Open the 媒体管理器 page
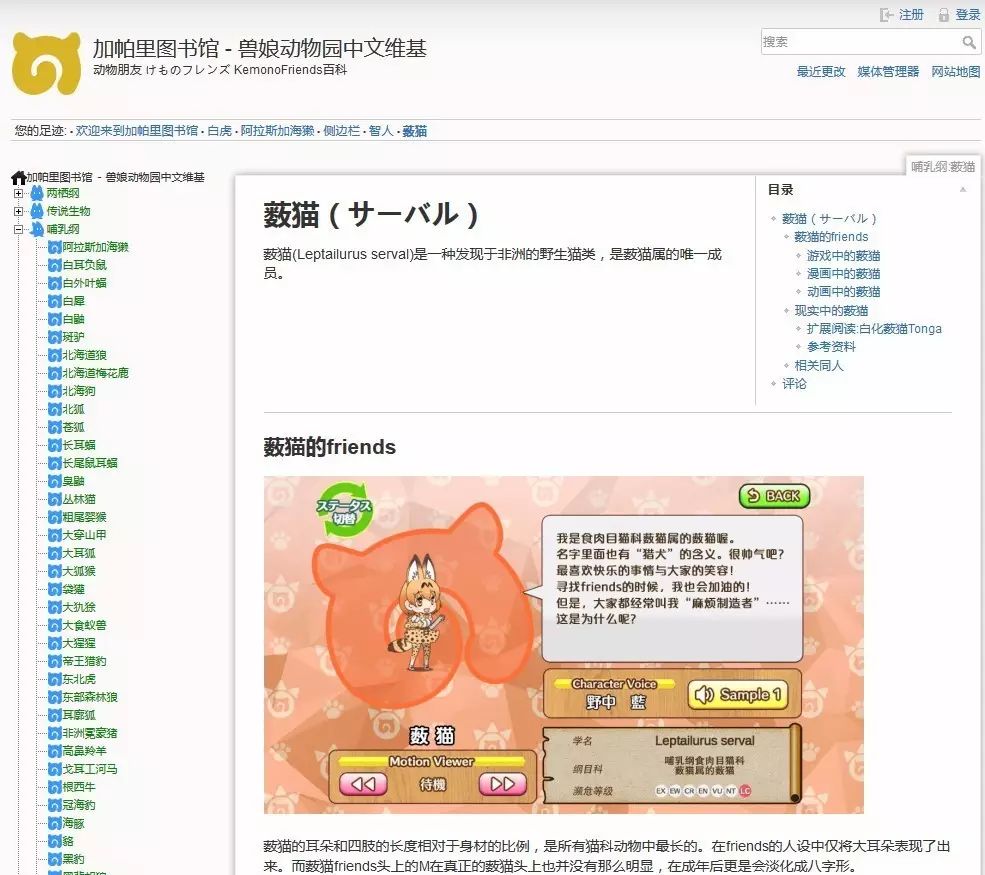 [888, 72]
